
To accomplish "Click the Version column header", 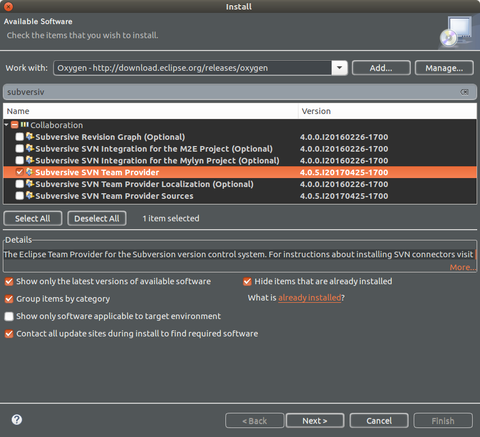I will [388, 111].
